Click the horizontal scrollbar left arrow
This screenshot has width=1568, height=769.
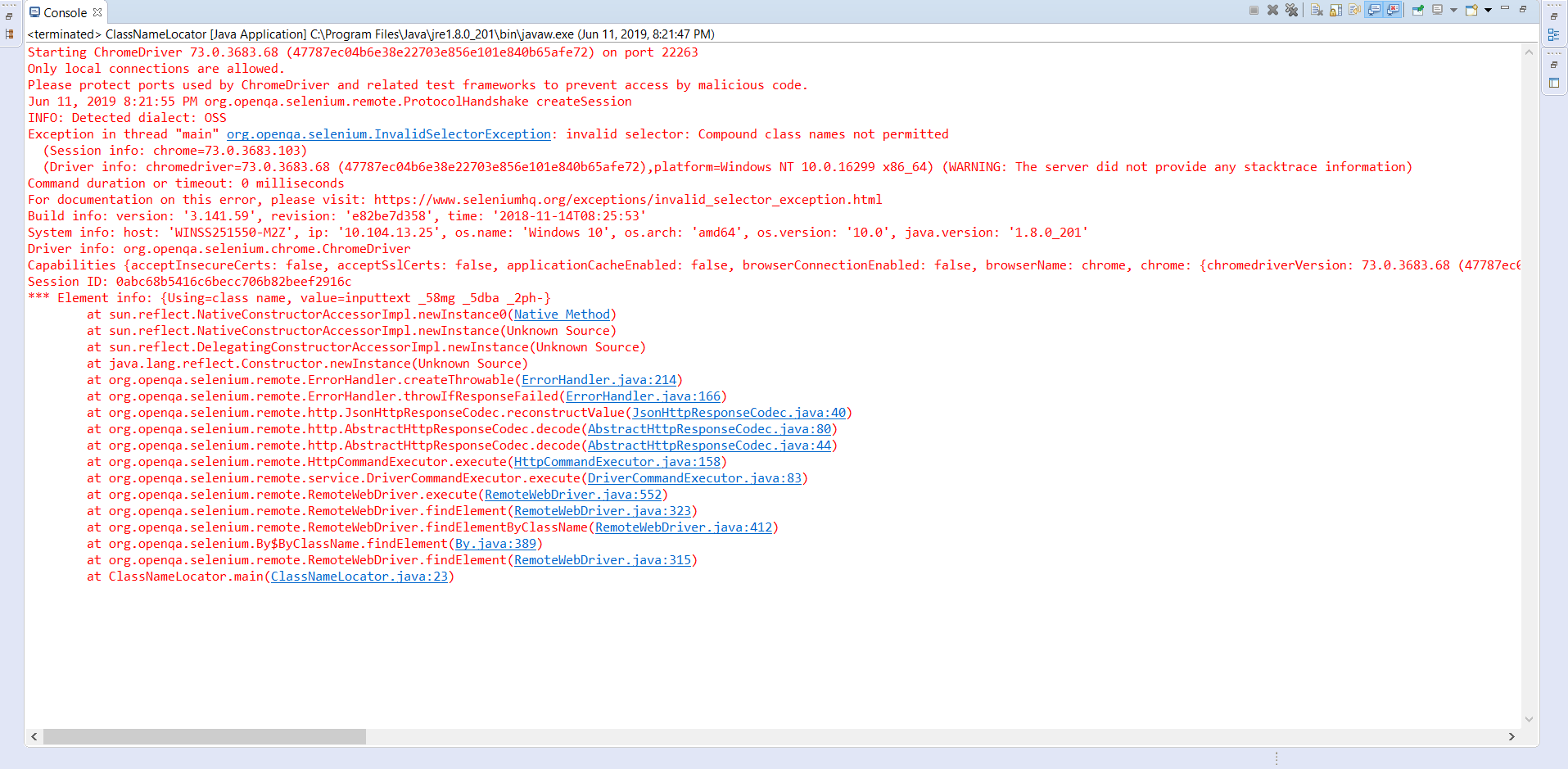[x=34, y=736]
